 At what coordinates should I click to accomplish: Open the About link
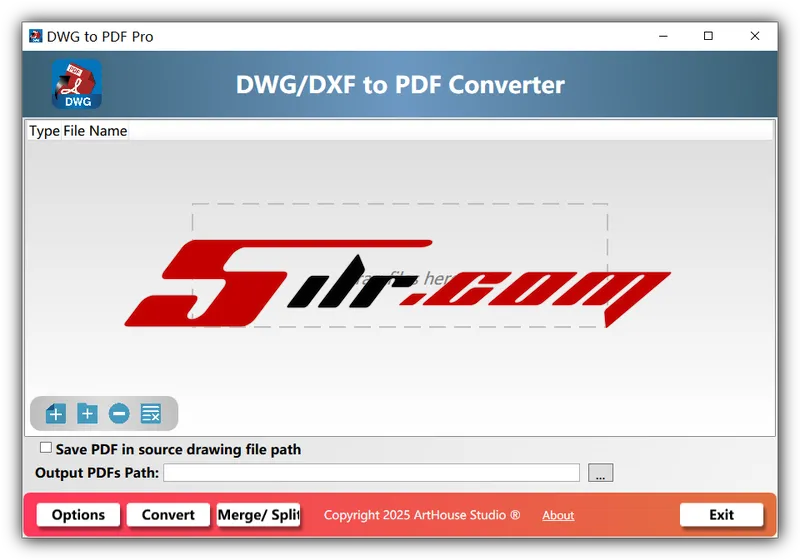coord(558,515)
